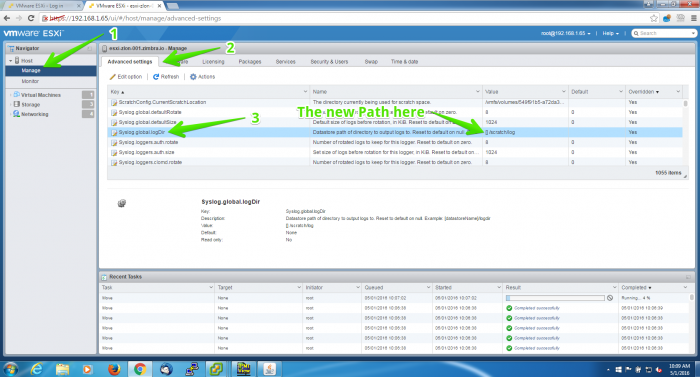Click the Host server icon
This screenshot has width=700, height=377.
(x=17, y=60)
